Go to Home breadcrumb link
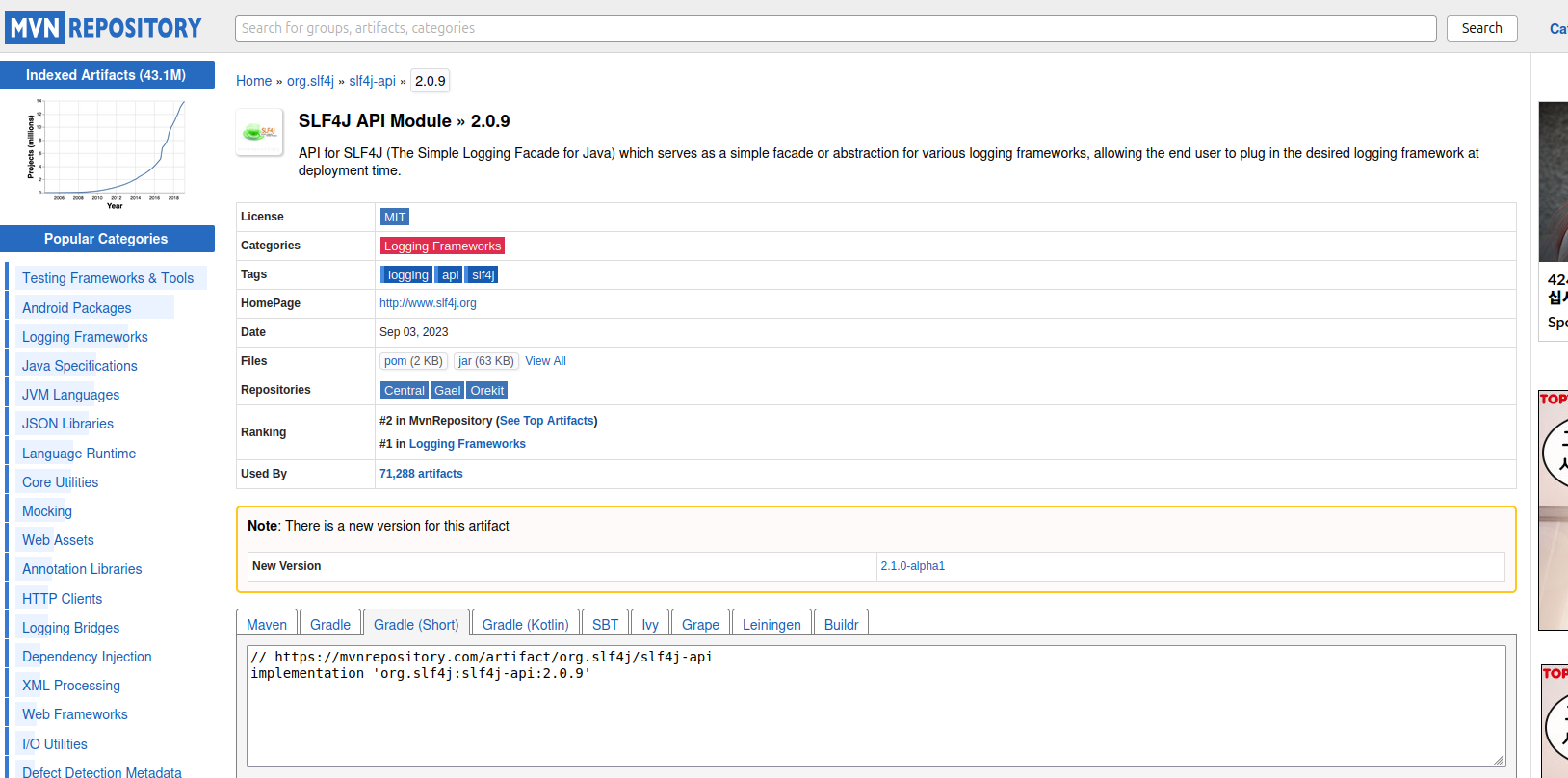The width and height of the screenshot is (1568, 778). click(x=254, y=81)
